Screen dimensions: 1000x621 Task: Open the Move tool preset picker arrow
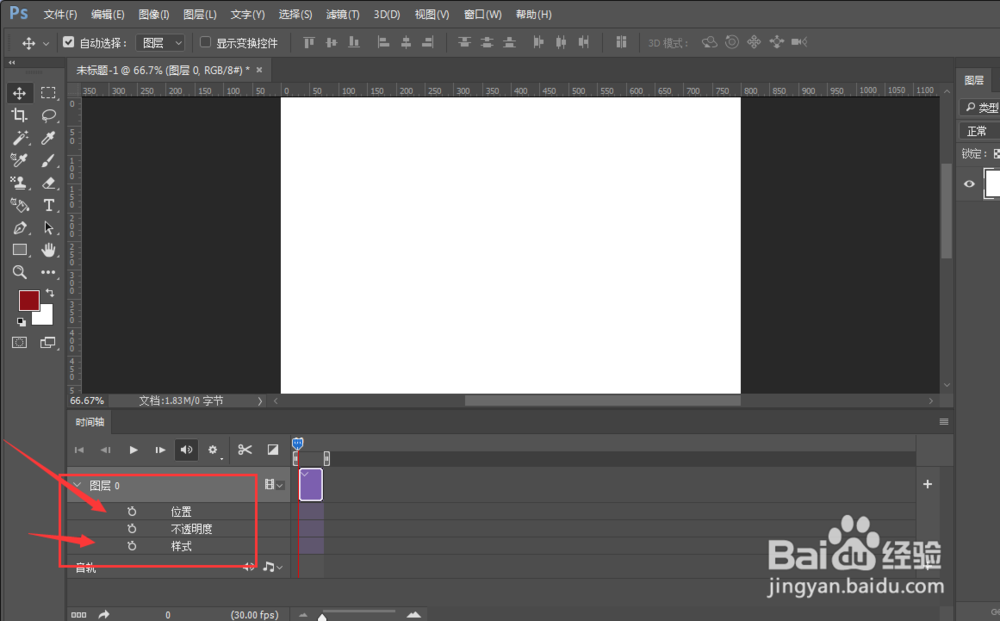click(45, 43)
